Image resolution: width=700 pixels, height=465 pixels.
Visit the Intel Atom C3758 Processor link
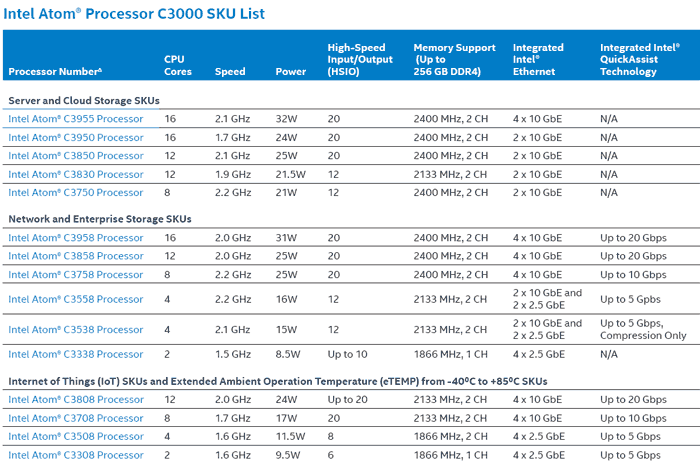76,274
